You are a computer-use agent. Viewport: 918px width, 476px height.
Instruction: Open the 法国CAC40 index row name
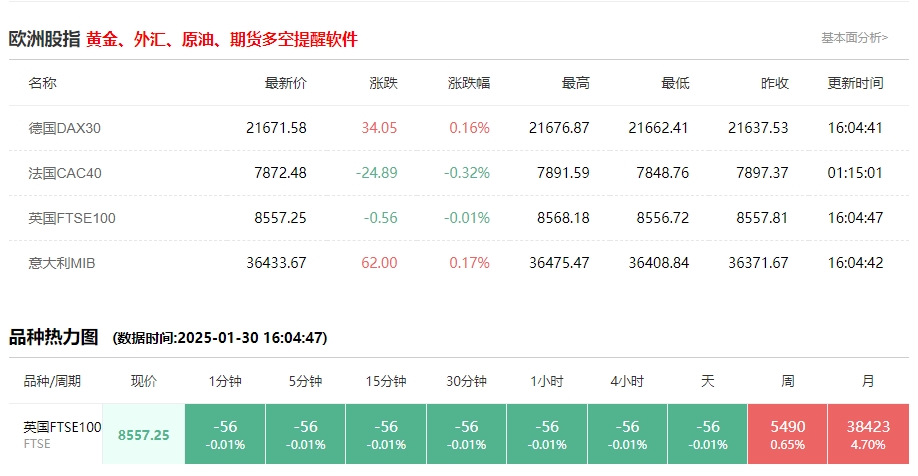pyautogui.click(x=65, y=173)
